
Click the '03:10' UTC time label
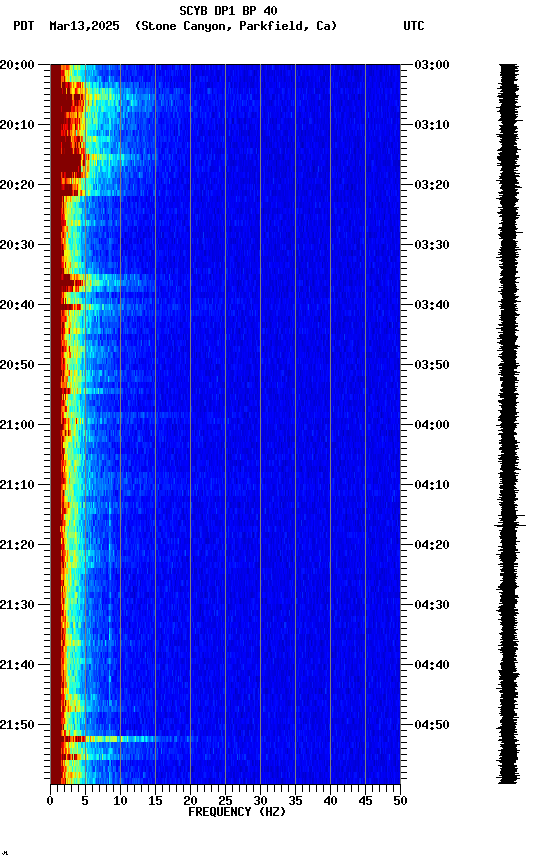pos(432,125)
